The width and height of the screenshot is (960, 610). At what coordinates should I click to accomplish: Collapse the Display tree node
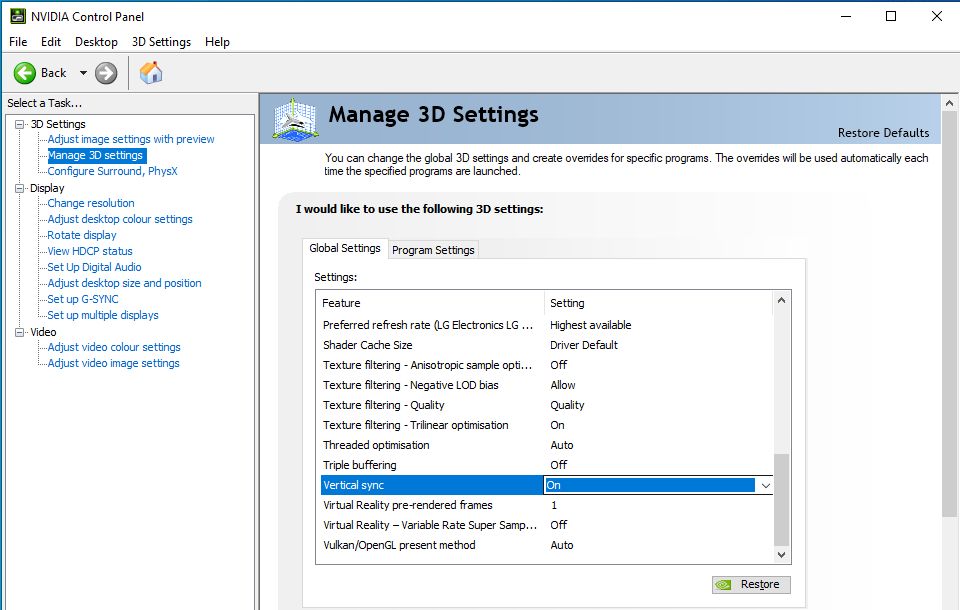point(19,188)
